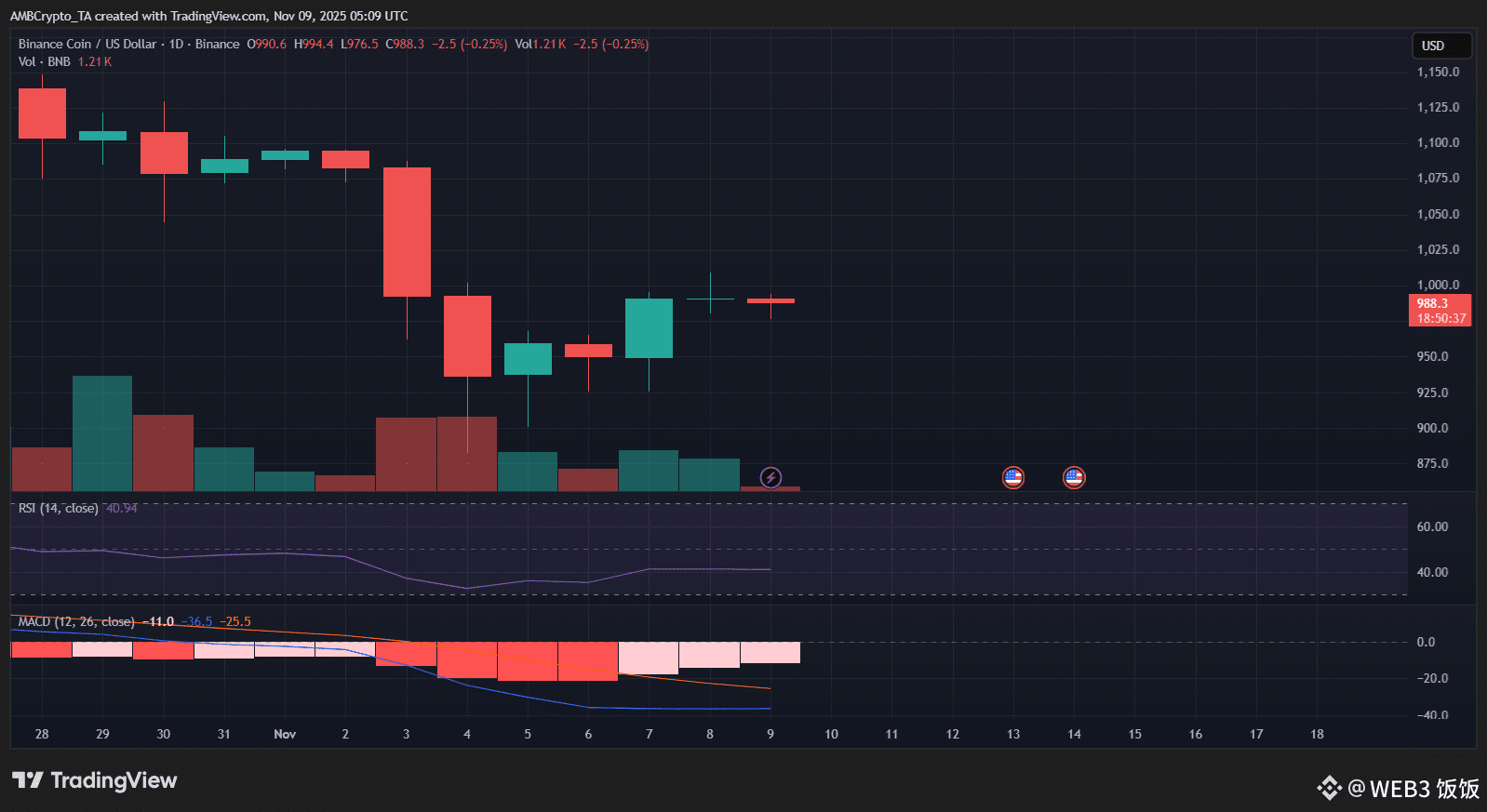Click the Nov label on the time axis
Viewport: 1487px width, 812px height.
click(x=285, y=734)
